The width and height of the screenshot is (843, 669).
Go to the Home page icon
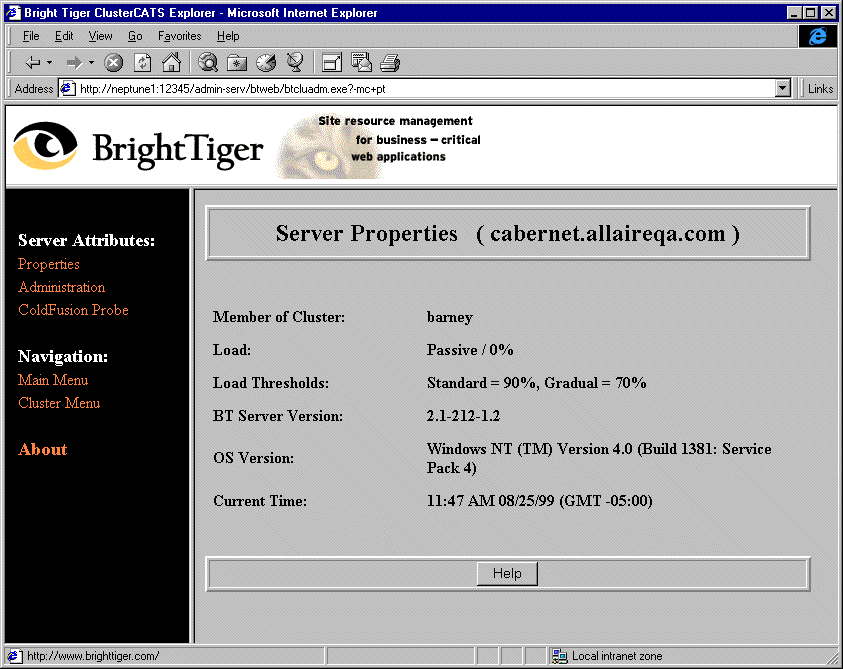pos(171,62)
